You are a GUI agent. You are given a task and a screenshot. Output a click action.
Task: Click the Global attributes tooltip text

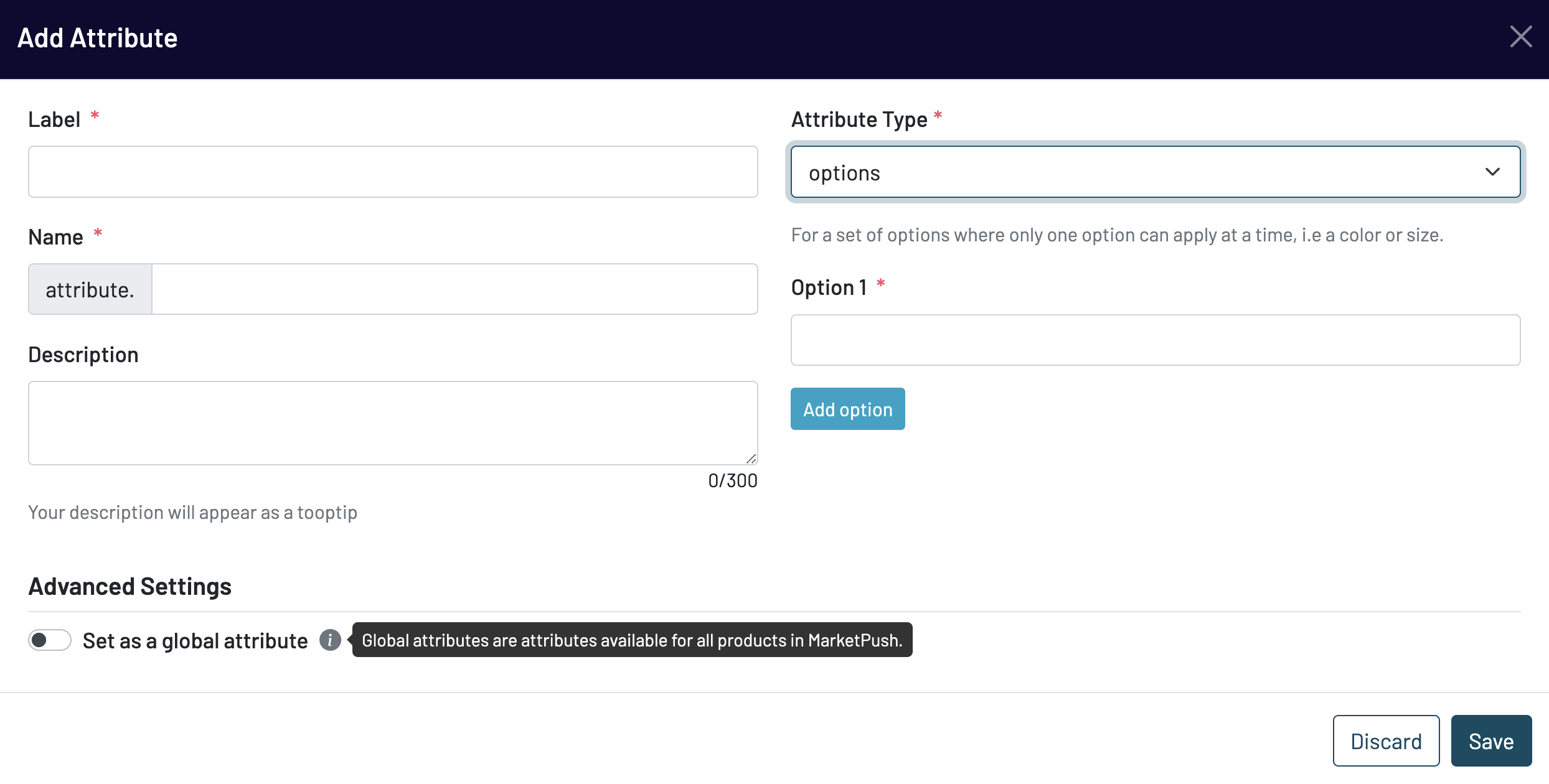(x=632, y=640)
